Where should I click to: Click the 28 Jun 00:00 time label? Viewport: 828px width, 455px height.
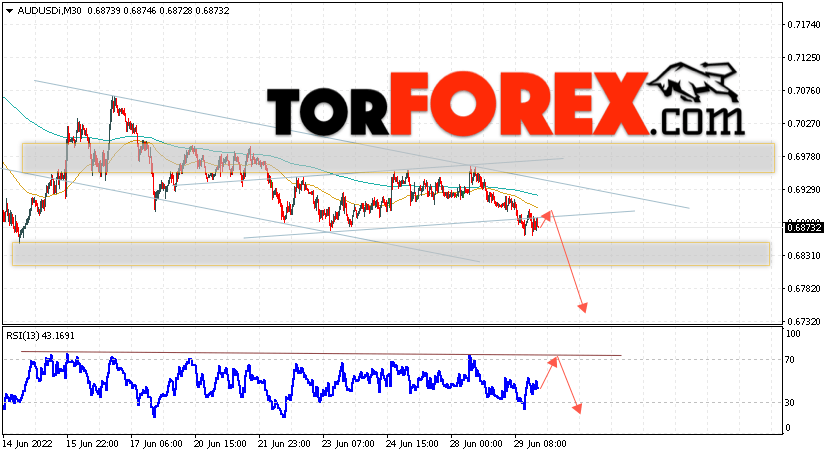[x=476, y=443]
